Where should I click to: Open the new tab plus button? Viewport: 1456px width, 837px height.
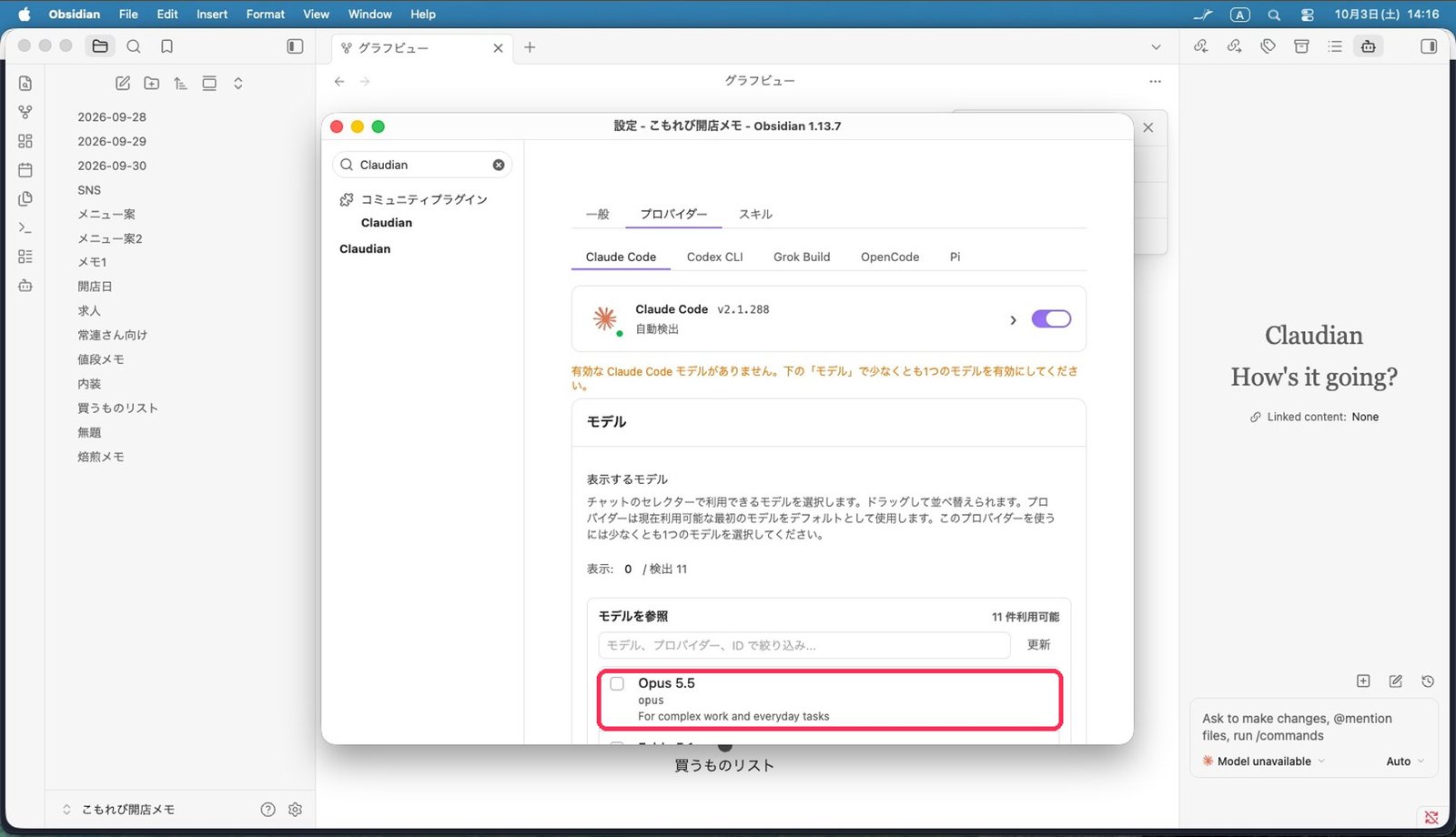[530, 47]
